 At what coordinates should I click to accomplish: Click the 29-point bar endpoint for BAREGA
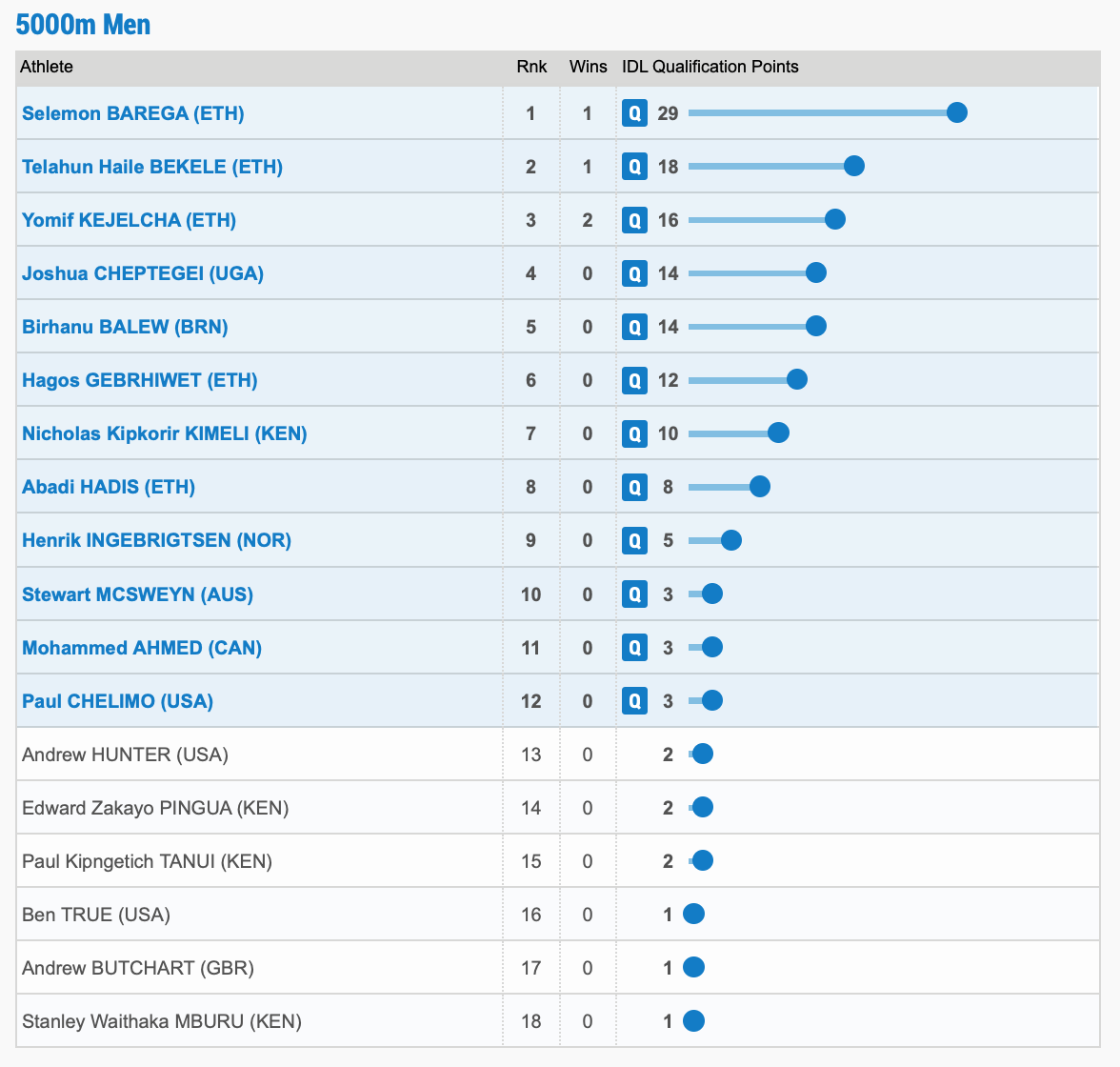pos(957,113)
